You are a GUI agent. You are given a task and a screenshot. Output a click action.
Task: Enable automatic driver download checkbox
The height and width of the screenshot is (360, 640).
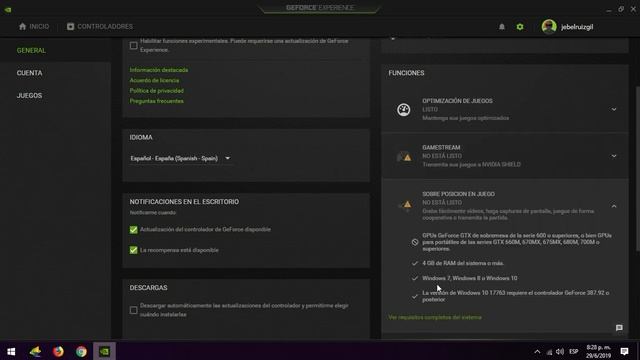[x=133, y=310]
